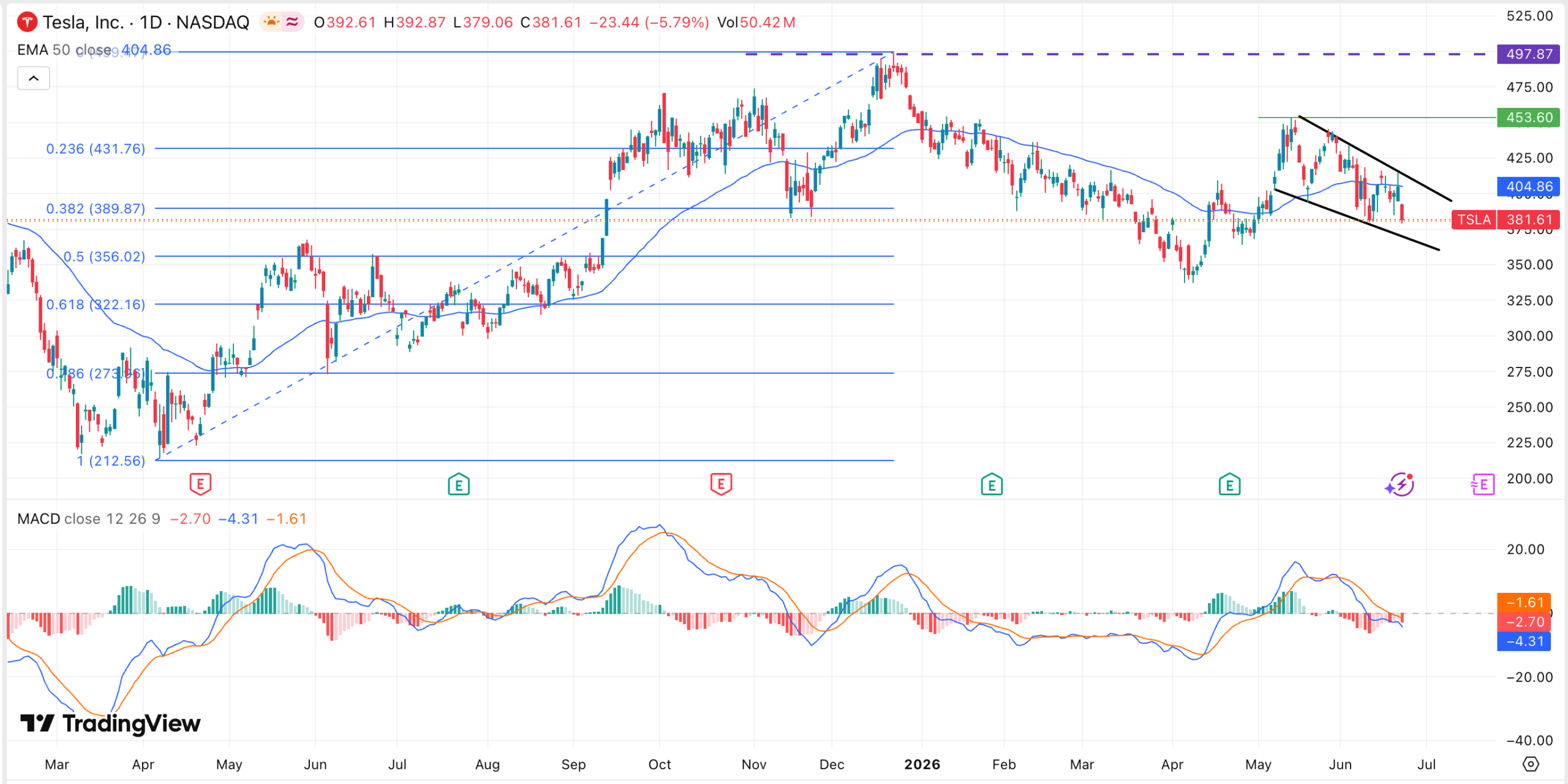The image size is (1568, 784).
Task: Click the open value O392.61
Action: (x=344, y=23)
